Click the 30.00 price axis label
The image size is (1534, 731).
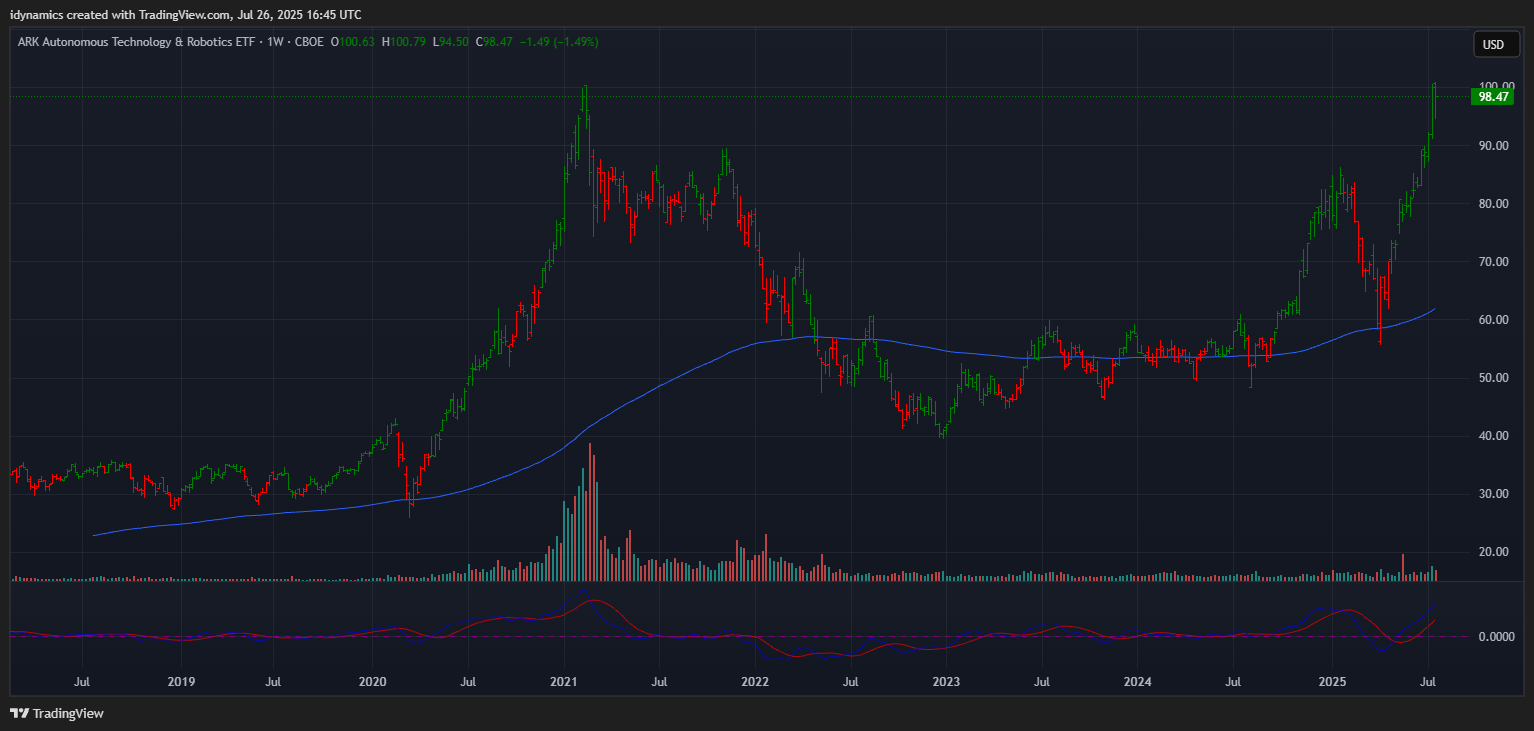[x=1493, y=494]
